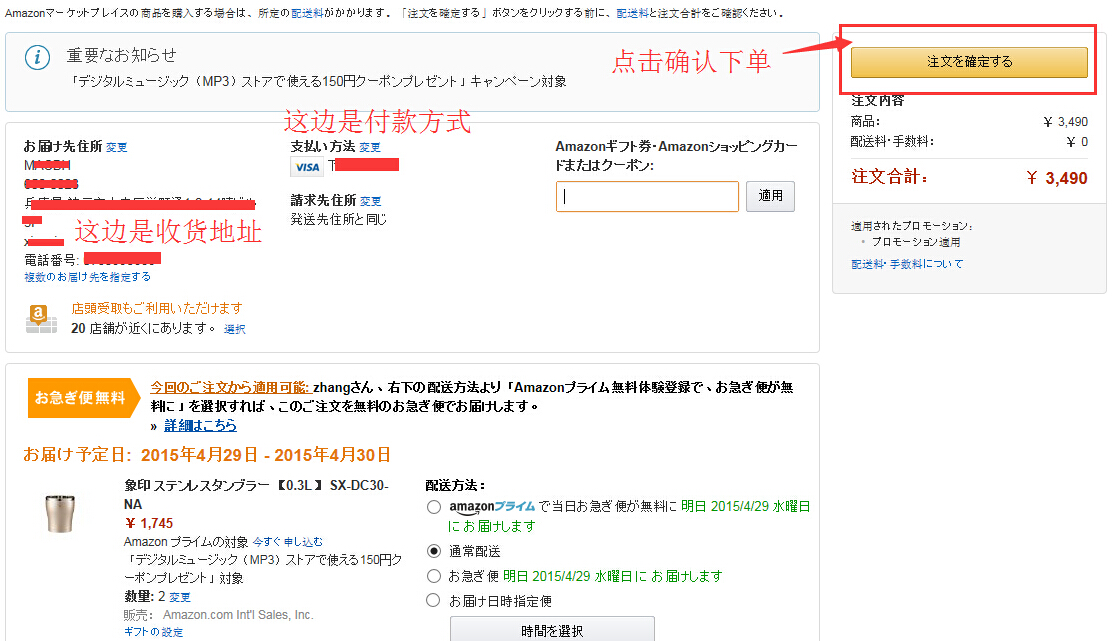Screen dimensions: 1114x641
Task: Click the 店頭受取もご利用いただけます text
Action: coord(157,308)
